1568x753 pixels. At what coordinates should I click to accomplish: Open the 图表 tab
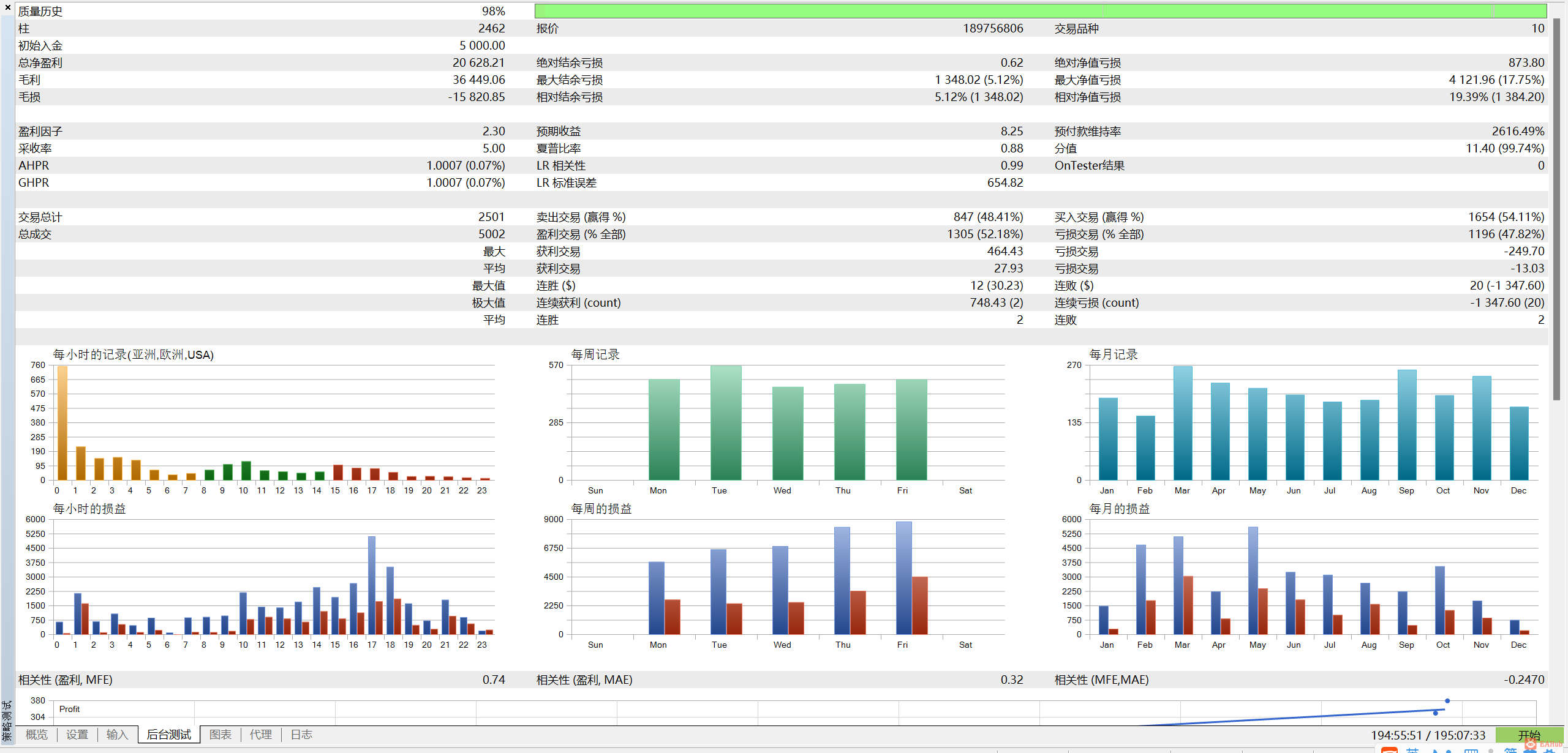coord(221,735)
